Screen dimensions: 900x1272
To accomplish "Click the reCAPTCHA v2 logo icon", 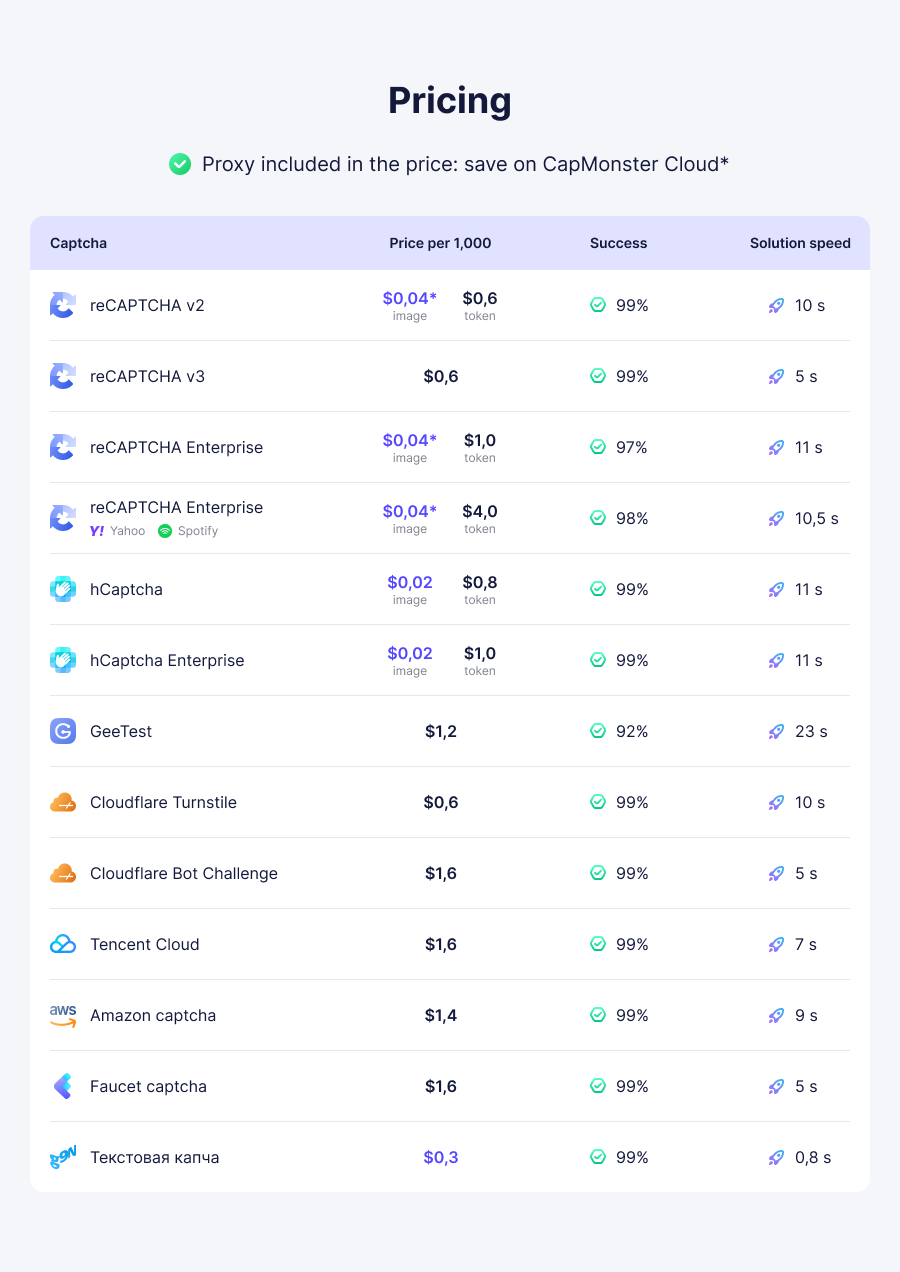I will coord(63,305).
